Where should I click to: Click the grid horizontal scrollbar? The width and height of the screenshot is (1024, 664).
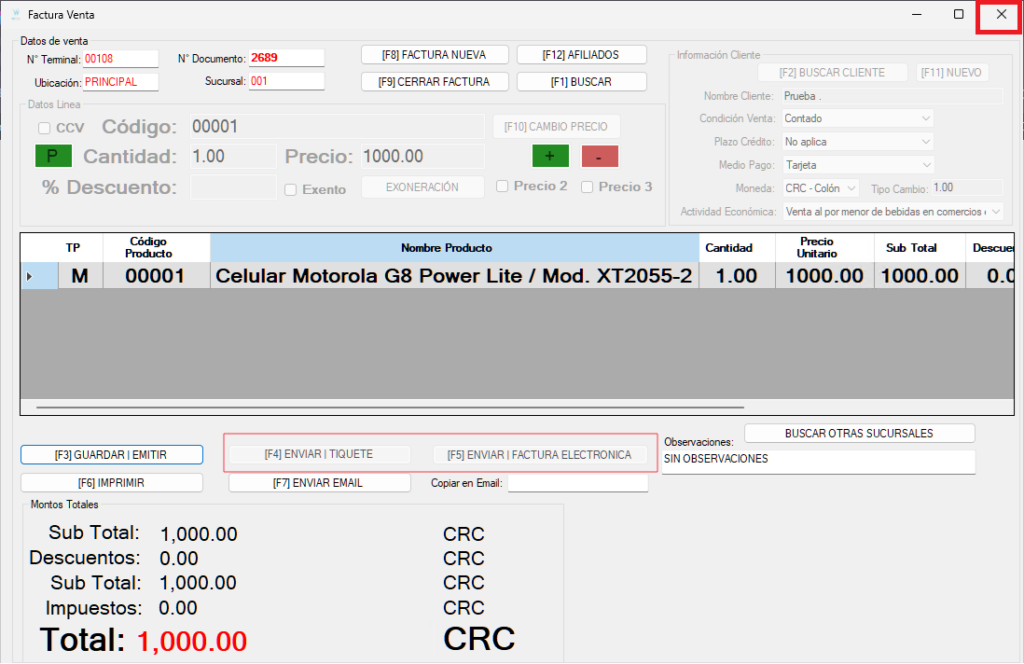coord(390,407)
